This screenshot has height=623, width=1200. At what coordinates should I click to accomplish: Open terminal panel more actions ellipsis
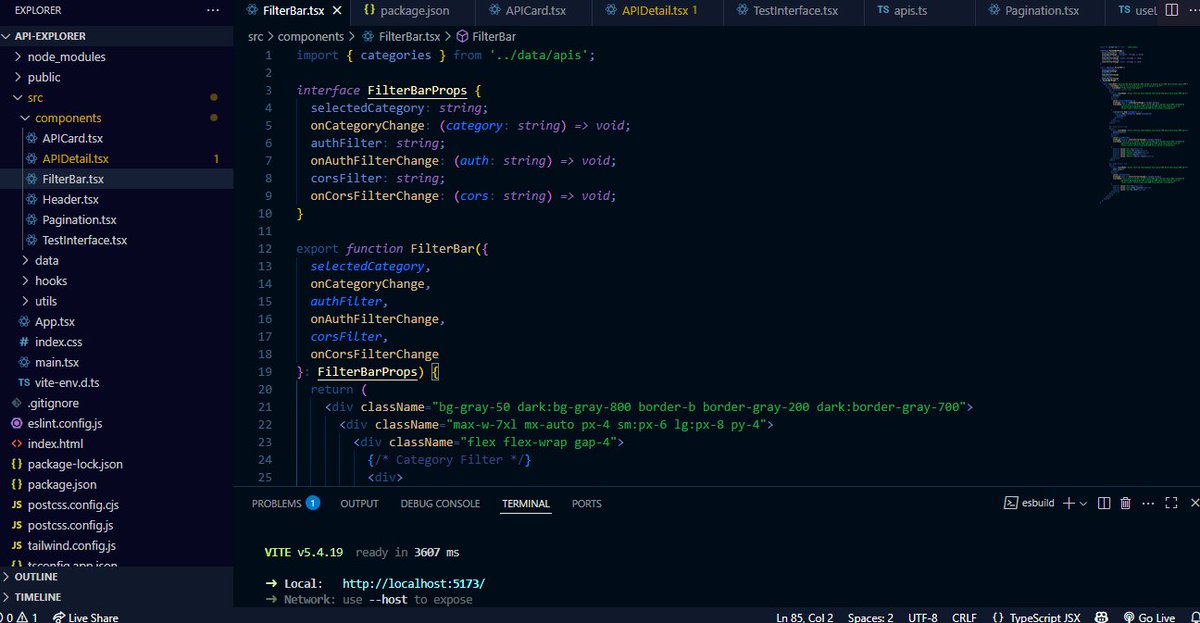coord(1147,504)
